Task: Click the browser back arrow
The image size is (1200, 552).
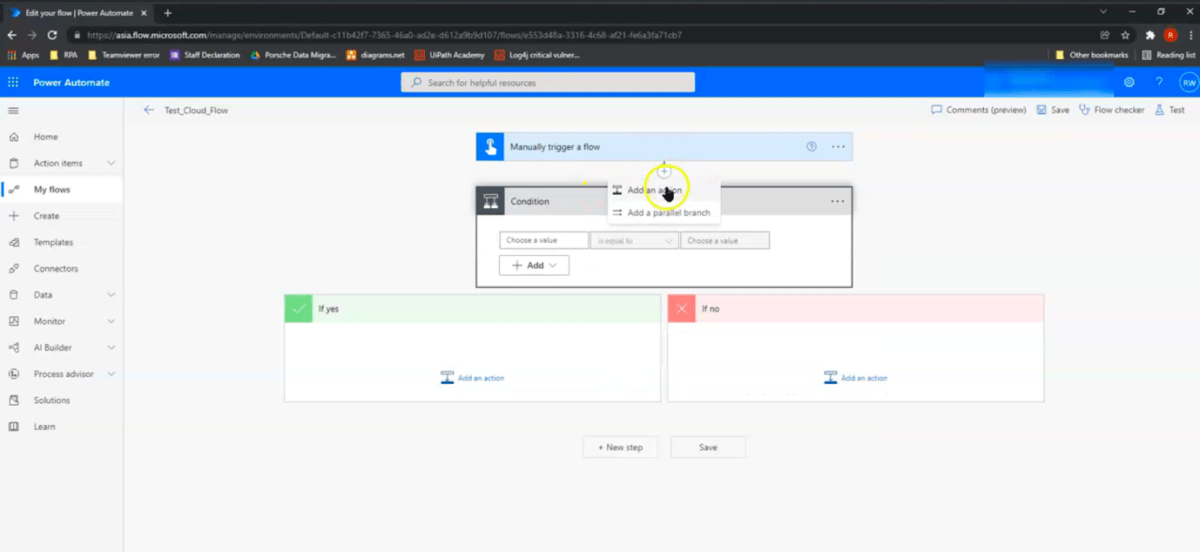Action: (12, 34)
